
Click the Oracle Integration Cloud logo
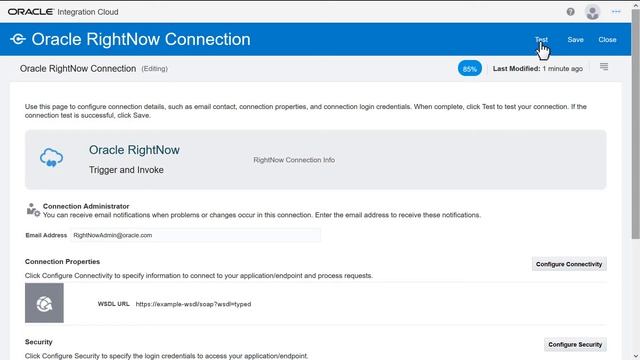[63, 12]
